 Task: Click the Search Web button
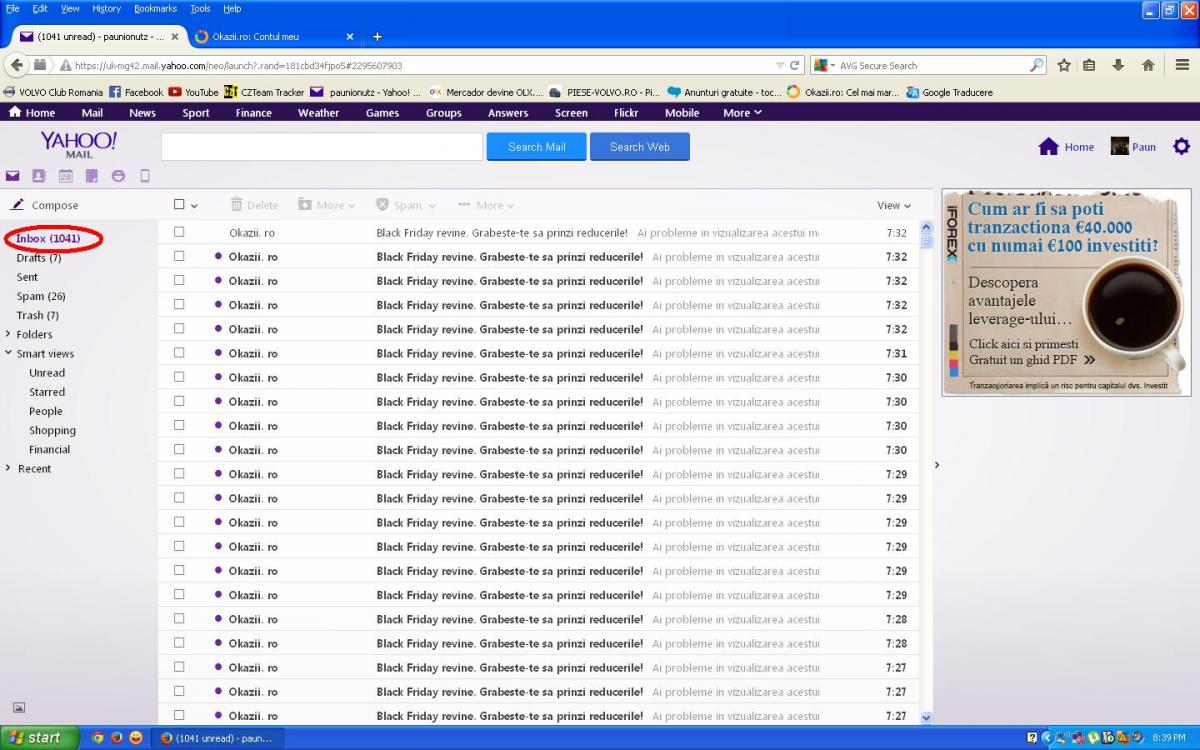click(640, 146)
